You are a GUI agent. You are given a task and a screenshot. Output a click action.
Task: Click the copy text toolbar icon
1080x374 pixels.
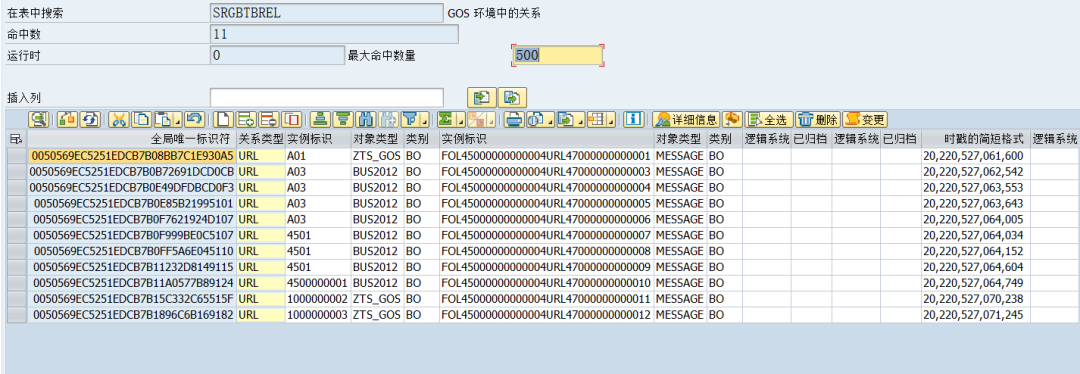point(141,119)
